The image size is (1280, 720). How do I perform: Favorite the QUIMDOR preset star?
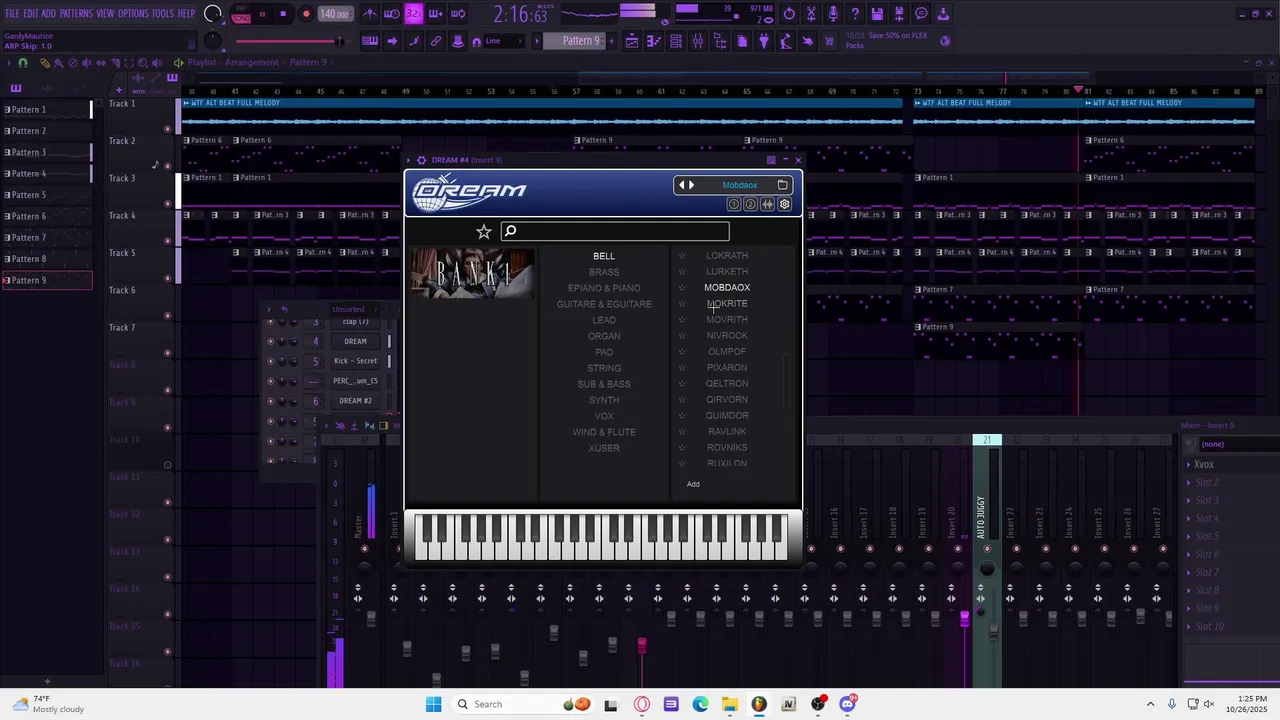pos(682,416)
